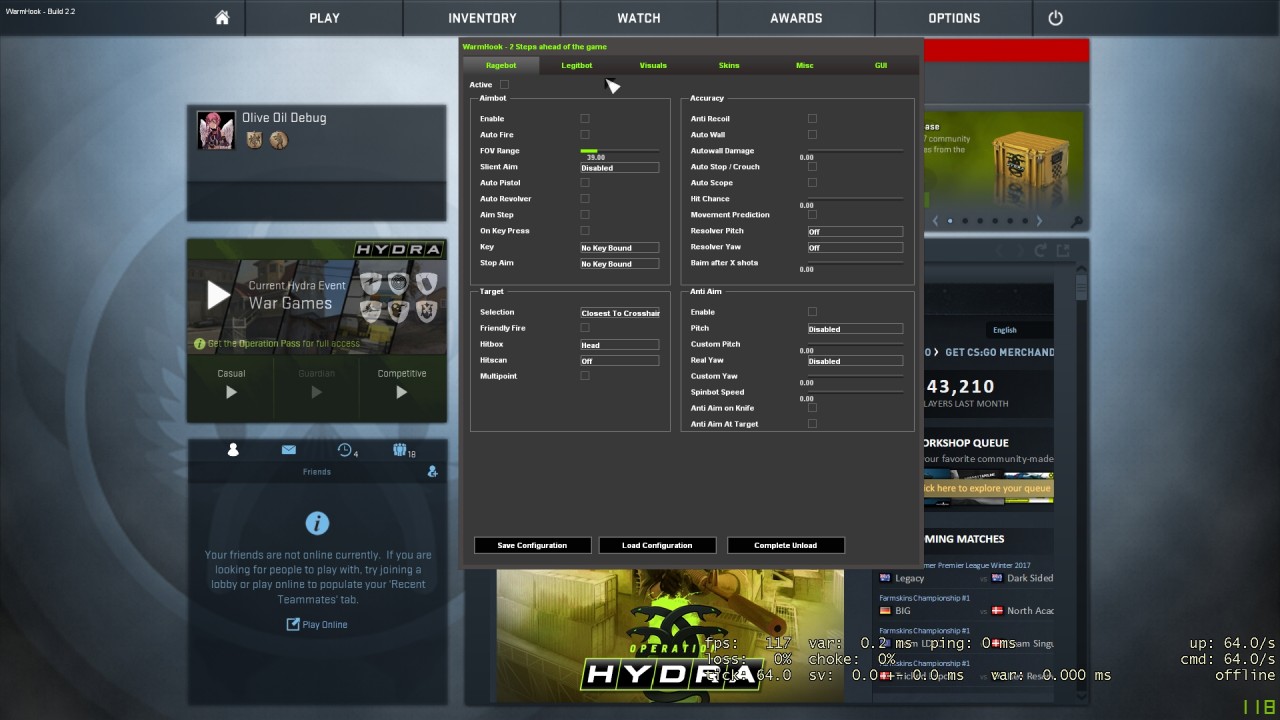Adjust the FOV Range slider
Viewport: 1280px width, 720px height.
coord(620,151)
